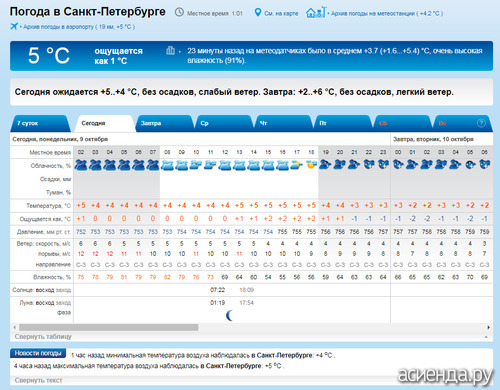
Task: Click the 'Облачность, %' row label
Action: [51, 166]
